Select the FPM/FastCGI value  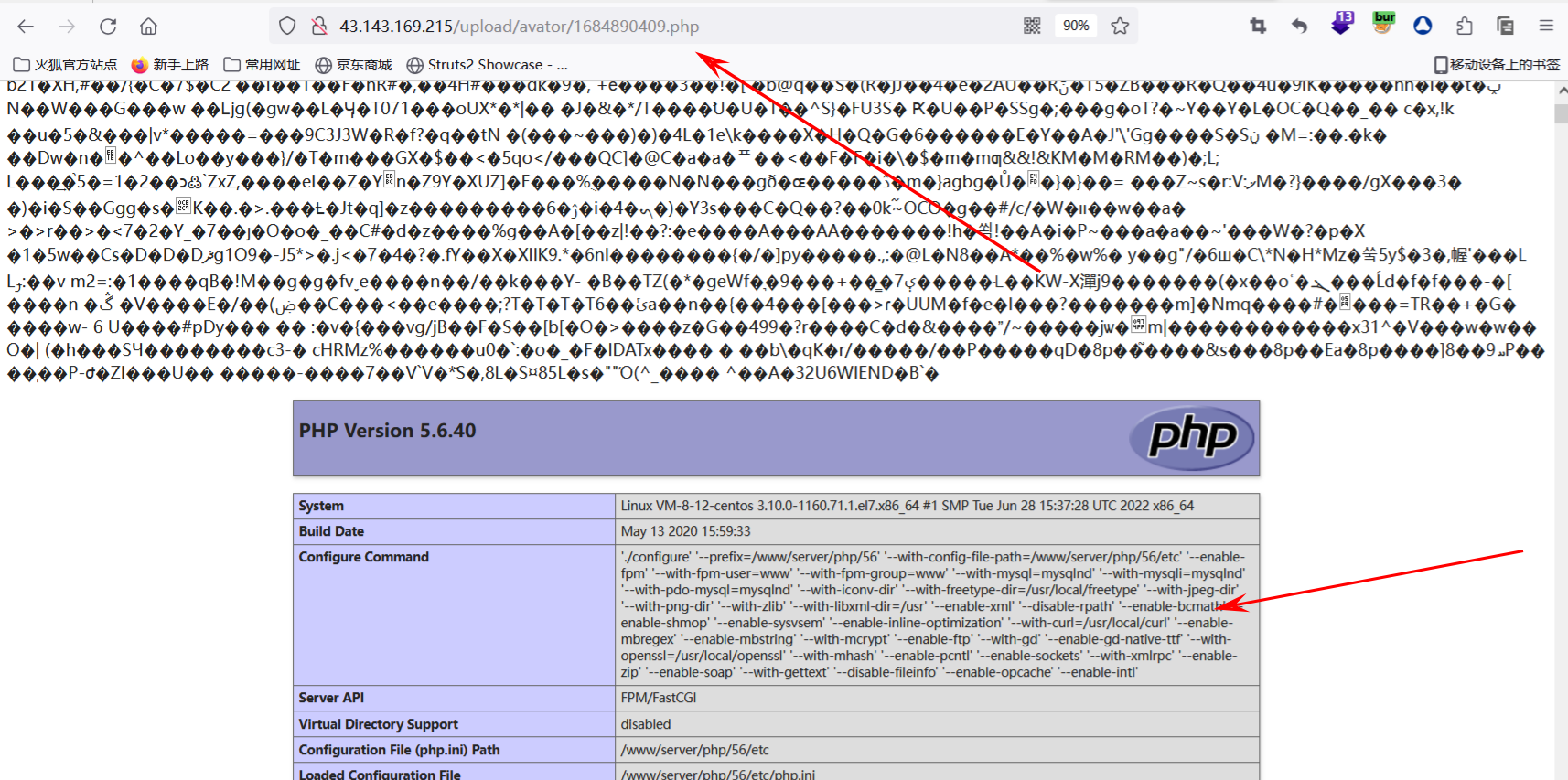[x=659, y=698]
